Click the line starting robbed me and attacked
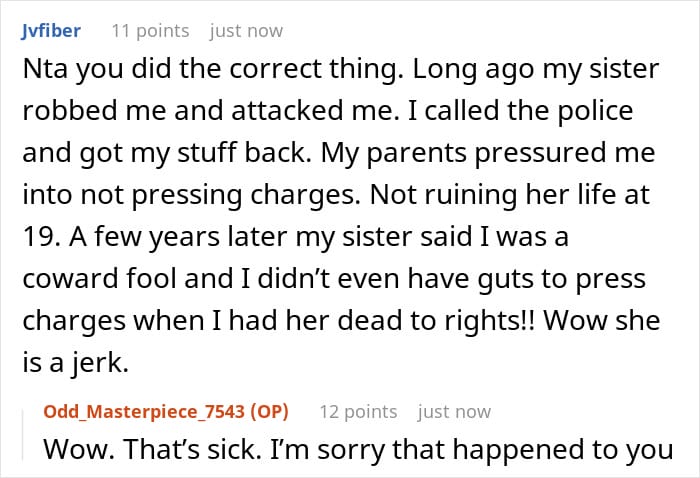This screenshot has height=478, width=700. coord(328,111)
